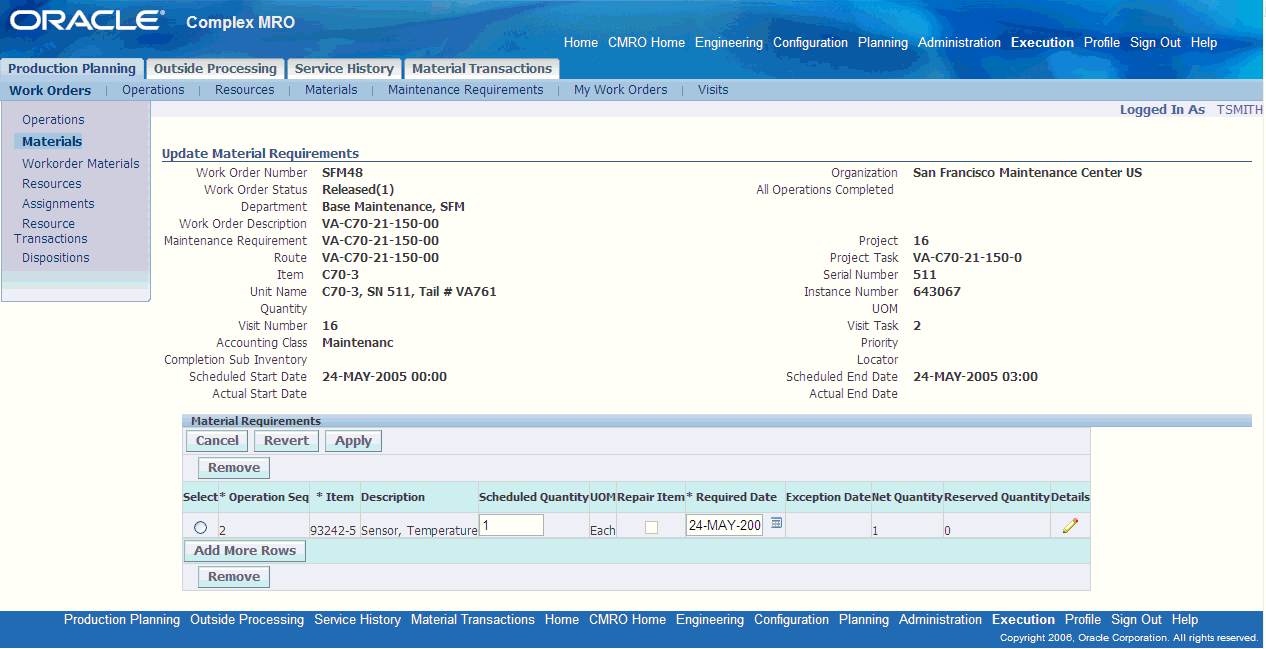Open Dispositions in the side menu
This screenshot has width=1266, height=649.
(56, 258)
